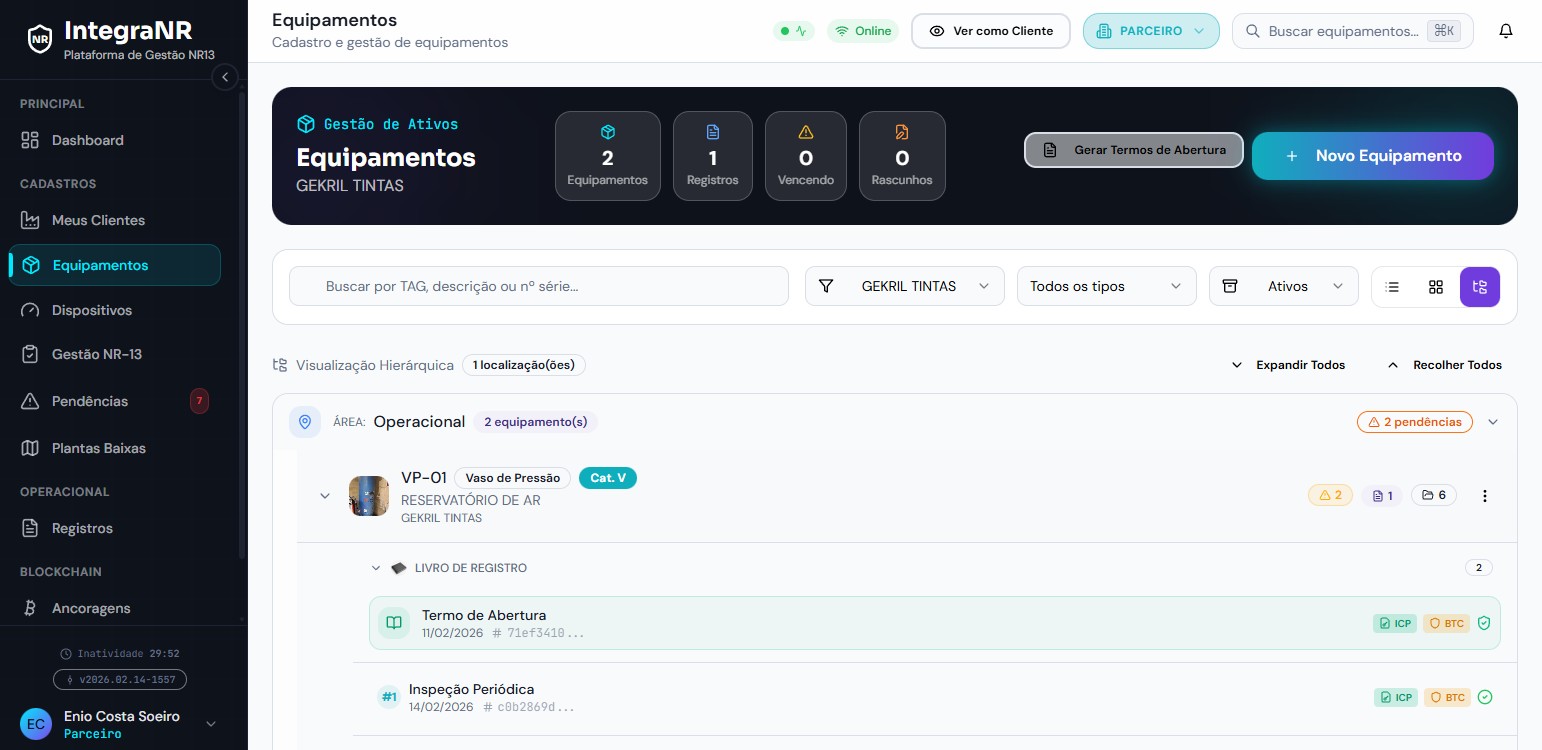Open Meus Clientes in sidebar
The image size is (1542, 750).
[x=115, y=220]
